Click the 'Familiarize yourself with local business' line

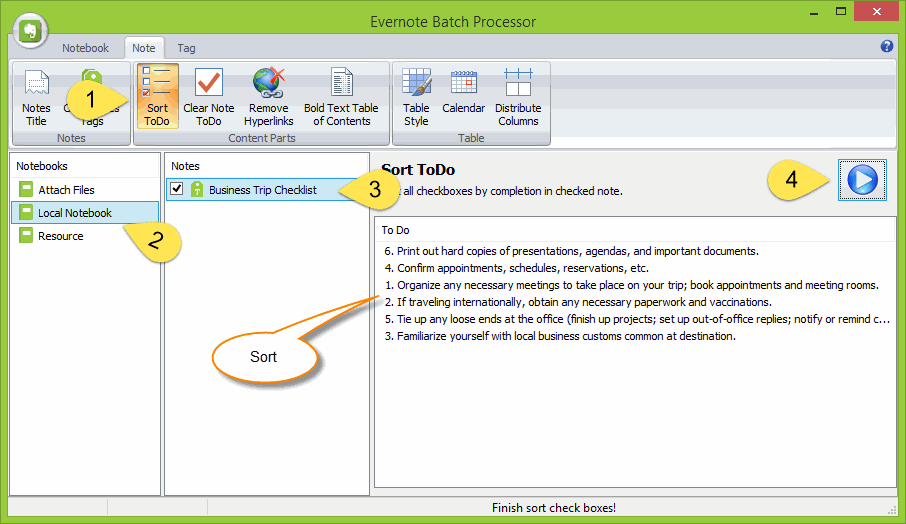[x=560, y=336]
